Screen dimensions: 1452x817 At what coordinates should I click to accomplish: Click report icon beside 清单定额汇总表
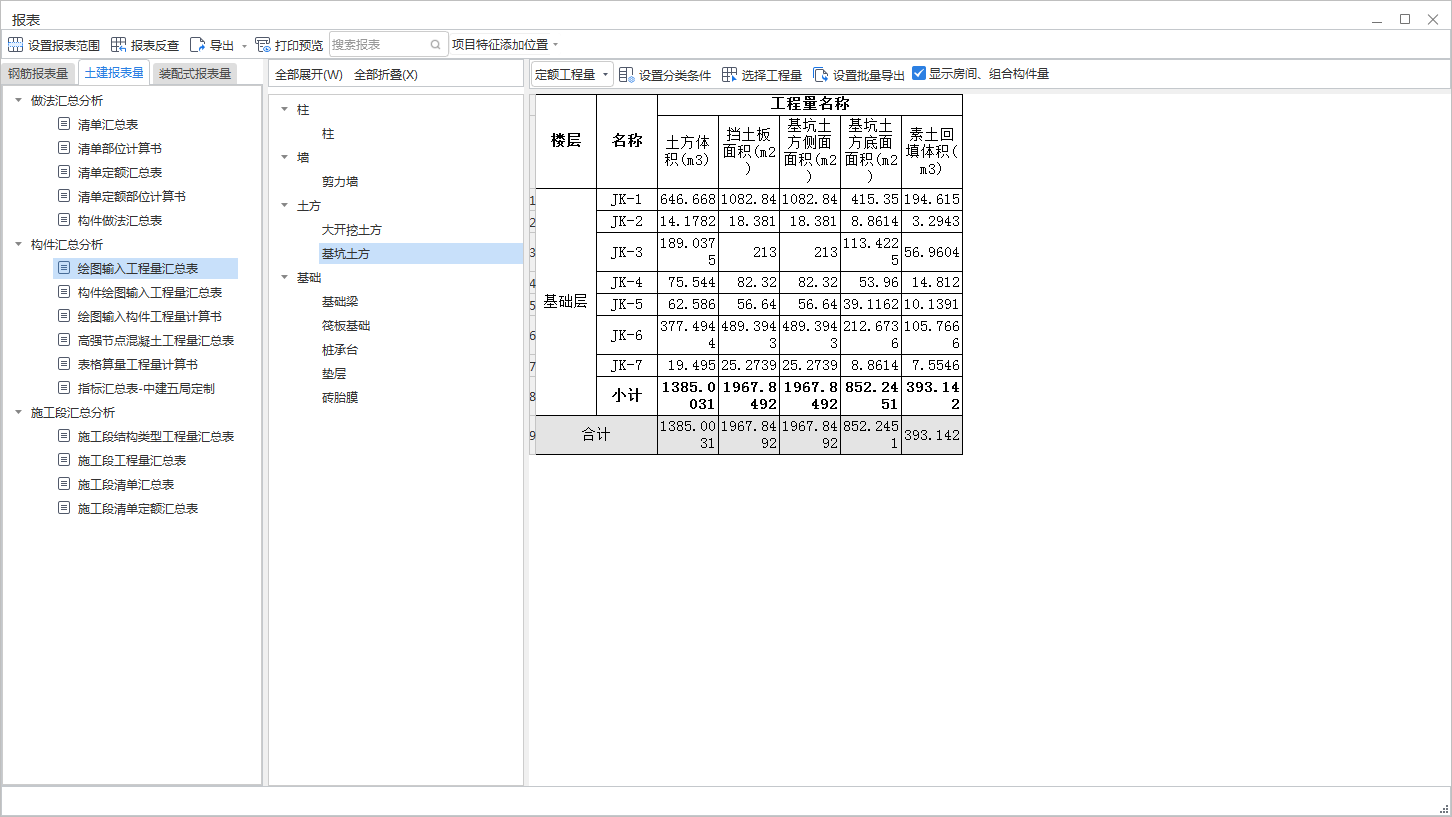[x=64, y=172]
